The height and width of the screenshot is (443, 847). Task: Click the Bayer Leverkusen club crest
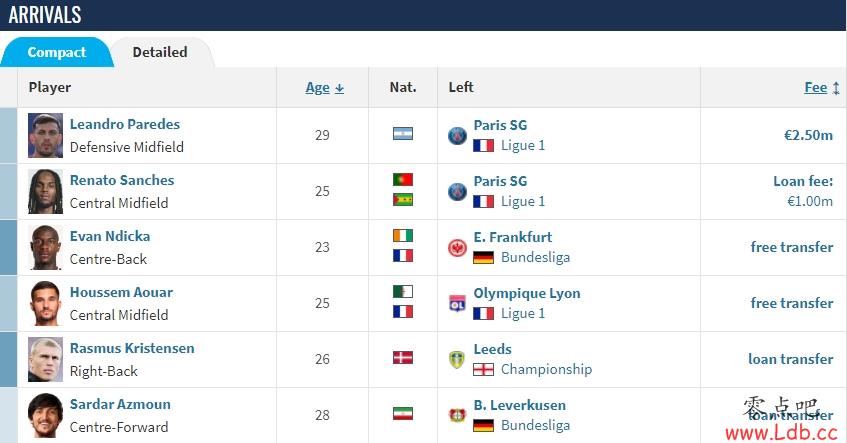(457, 416)
